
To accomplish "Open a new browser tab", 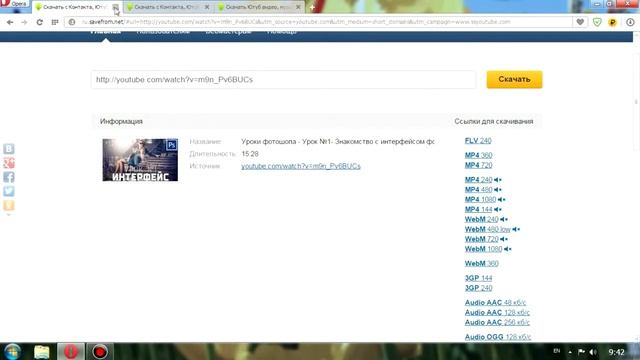I will [x=312, y=7].
